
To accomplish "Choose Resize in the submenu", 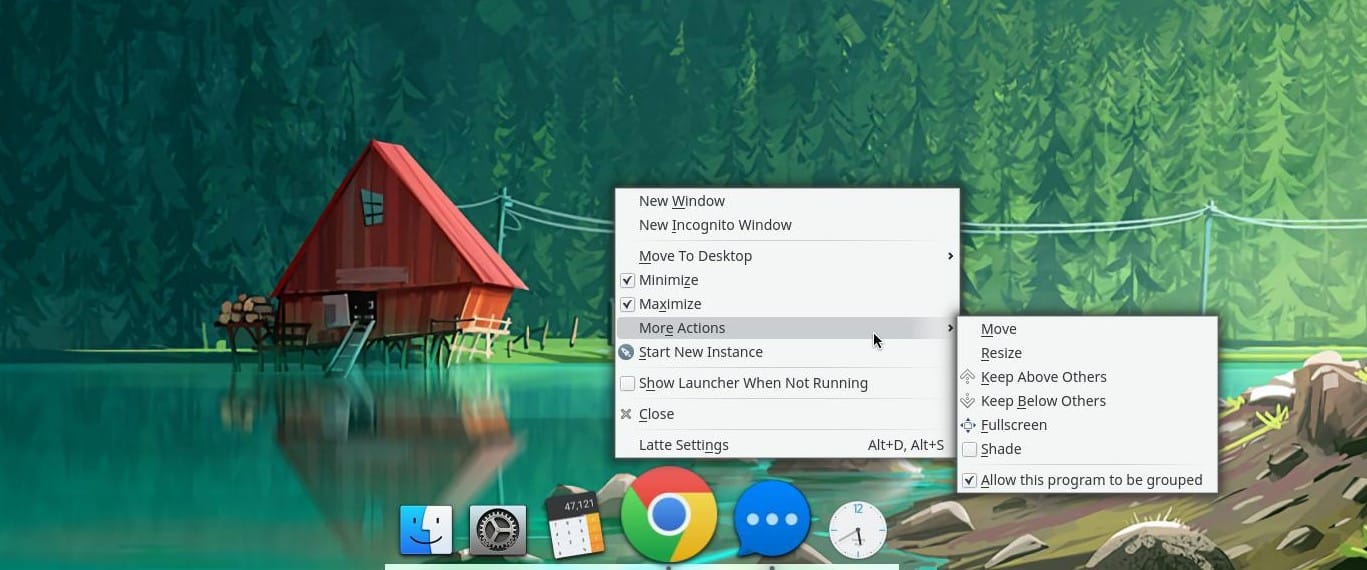I will pyautogui.click(x=1087, y=353).
